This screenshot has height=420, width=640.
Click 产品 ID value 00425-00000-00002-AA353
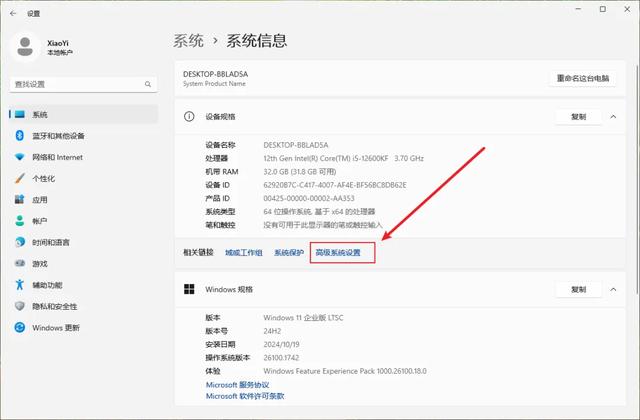[x=309, y=198]
